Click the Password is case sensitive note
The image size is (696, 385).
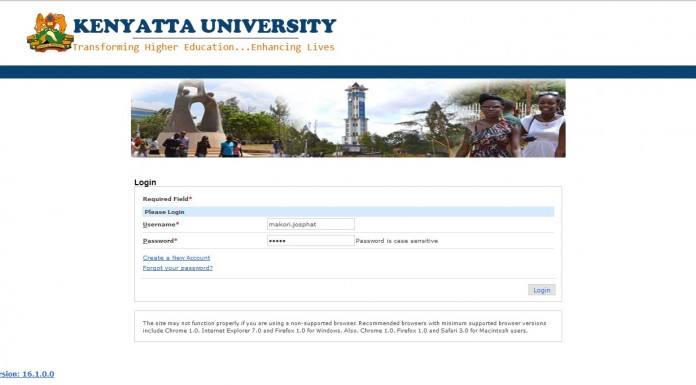pos(397,241)
